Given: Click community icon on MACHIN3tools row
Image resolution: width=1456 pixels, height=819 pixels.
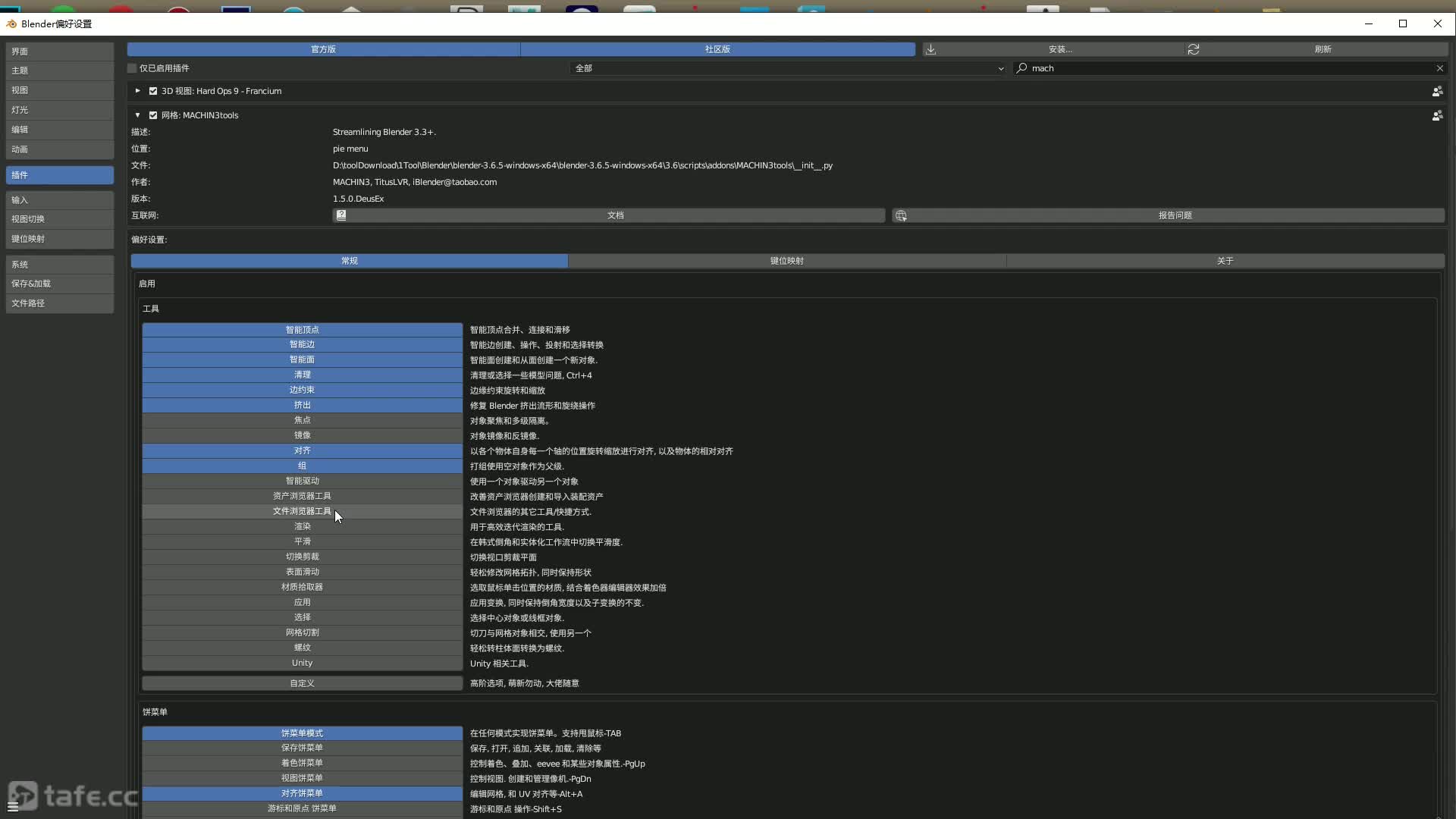Looking at the screenshot, I should pyautogui.click(x=1437, y=115).
